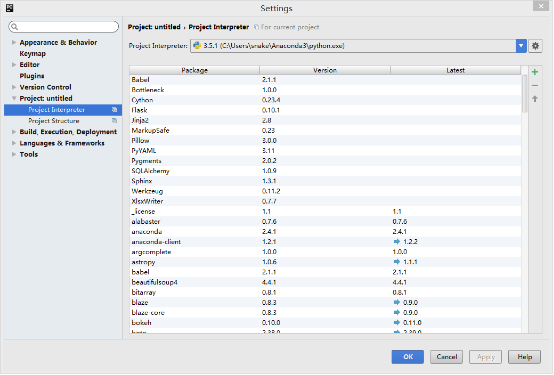
Task: Collapse Project: untitled section
Action: click(x=14, y=98)
